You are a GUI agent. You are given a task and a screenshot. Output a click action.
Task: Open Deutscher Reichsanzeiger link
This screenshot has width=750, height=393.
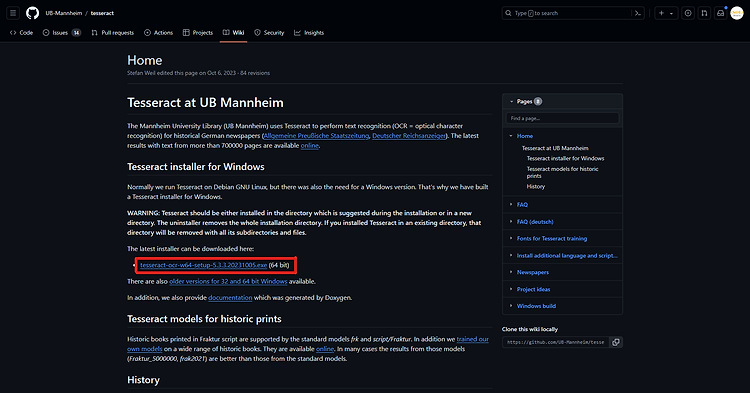click(x=409, y=136)
